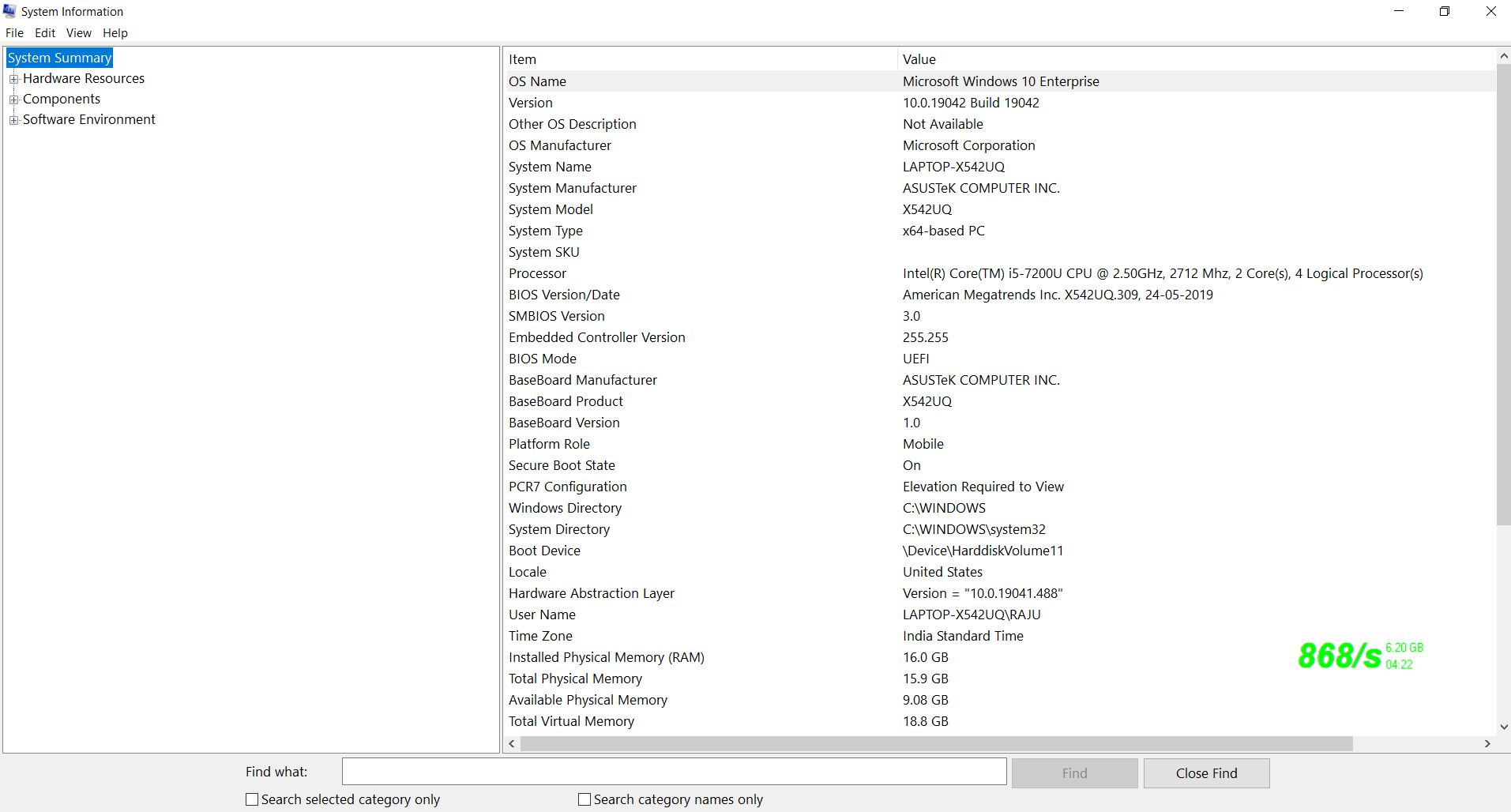
Task: Select the System Name row
Action: [x=999, y=167]
